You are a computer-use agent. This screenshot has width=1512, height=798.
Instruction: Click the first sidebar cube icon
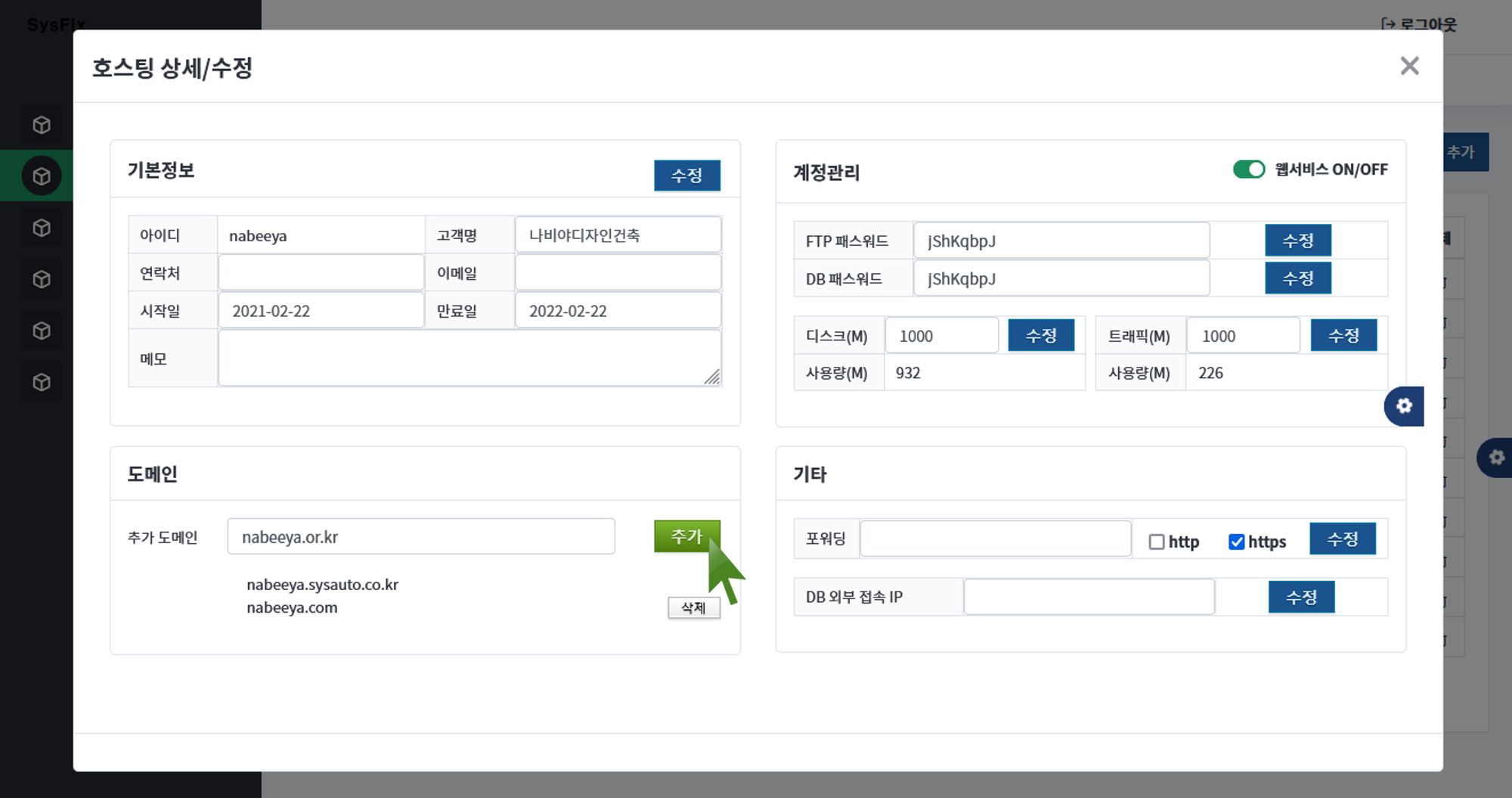pyautogui.click(x=42, y=125)
